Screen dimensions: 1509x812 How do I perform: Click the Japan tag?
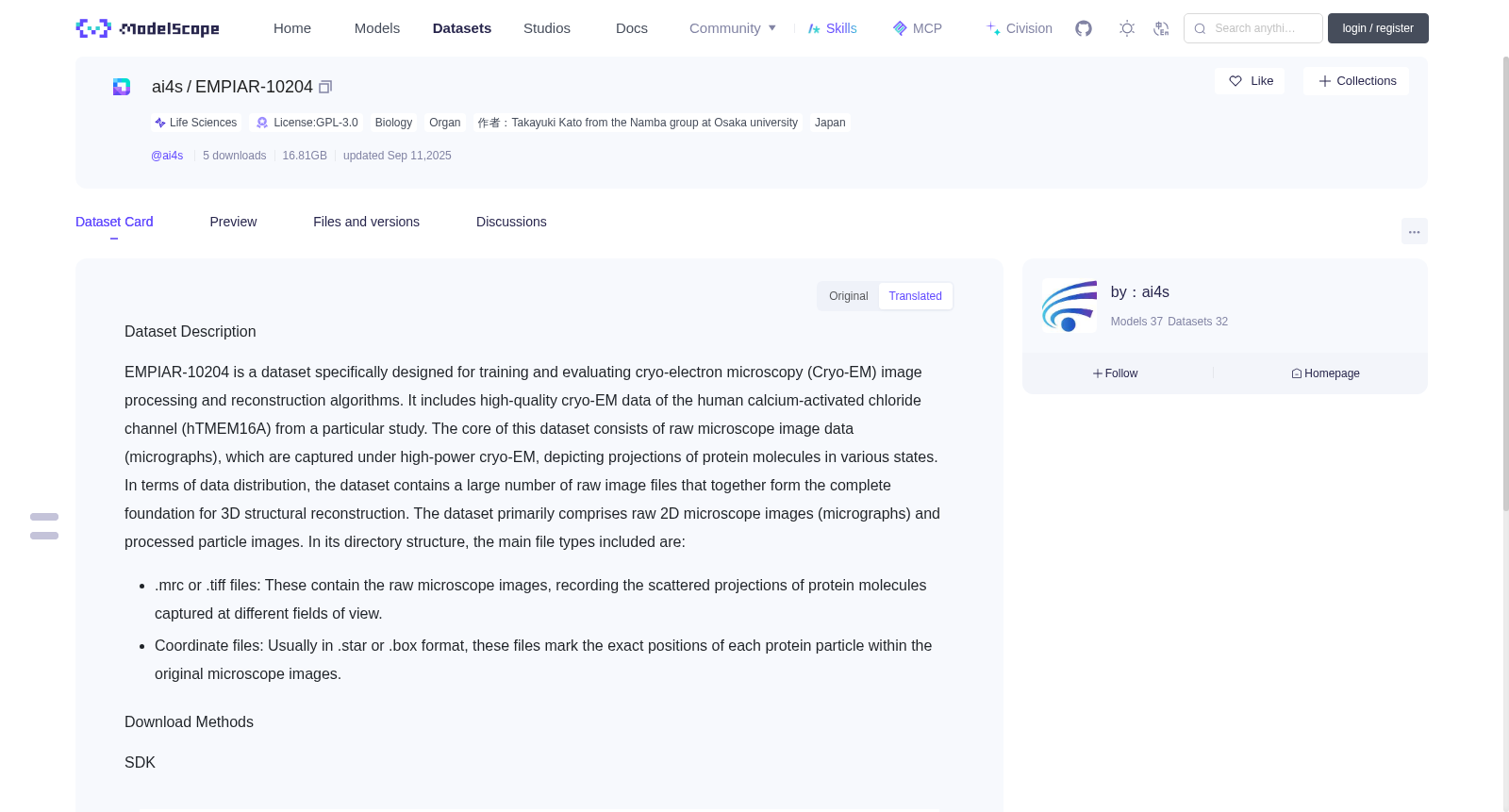pyautogui.click(x=830, y=123)
